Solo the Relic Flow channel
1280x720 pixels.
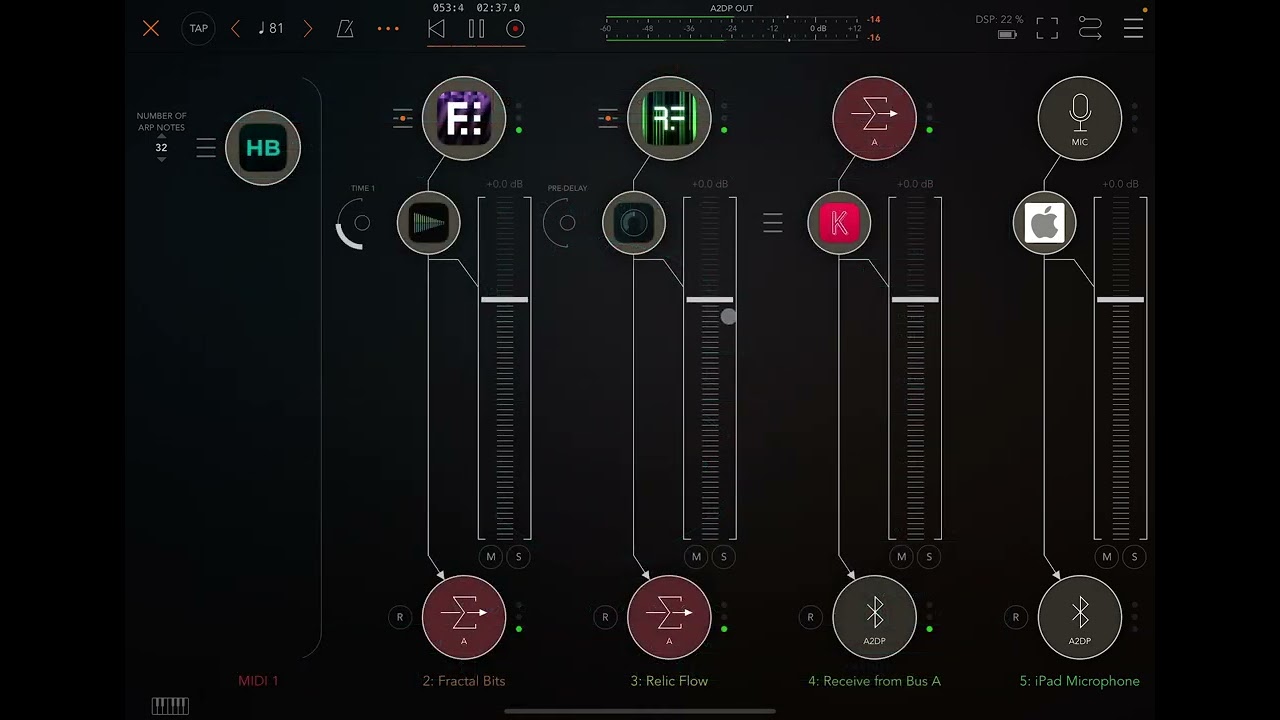coord(723,557)
